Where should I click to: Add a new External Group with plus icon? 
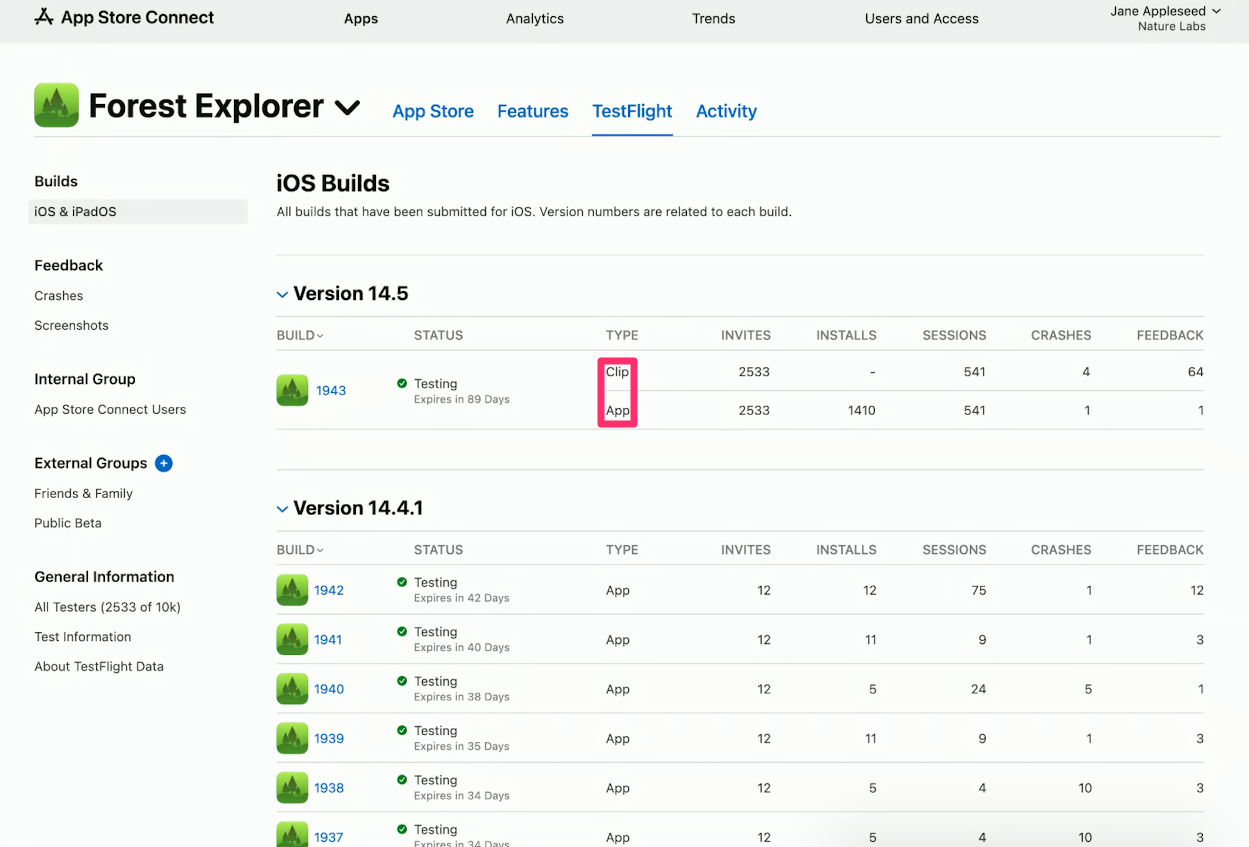coord(164,463)
